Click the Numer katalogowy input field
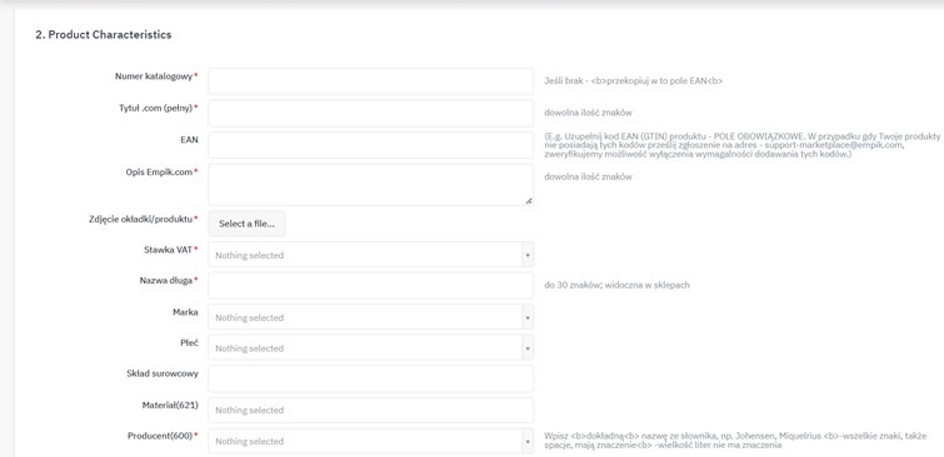944x457 pixels. [370, 81]
